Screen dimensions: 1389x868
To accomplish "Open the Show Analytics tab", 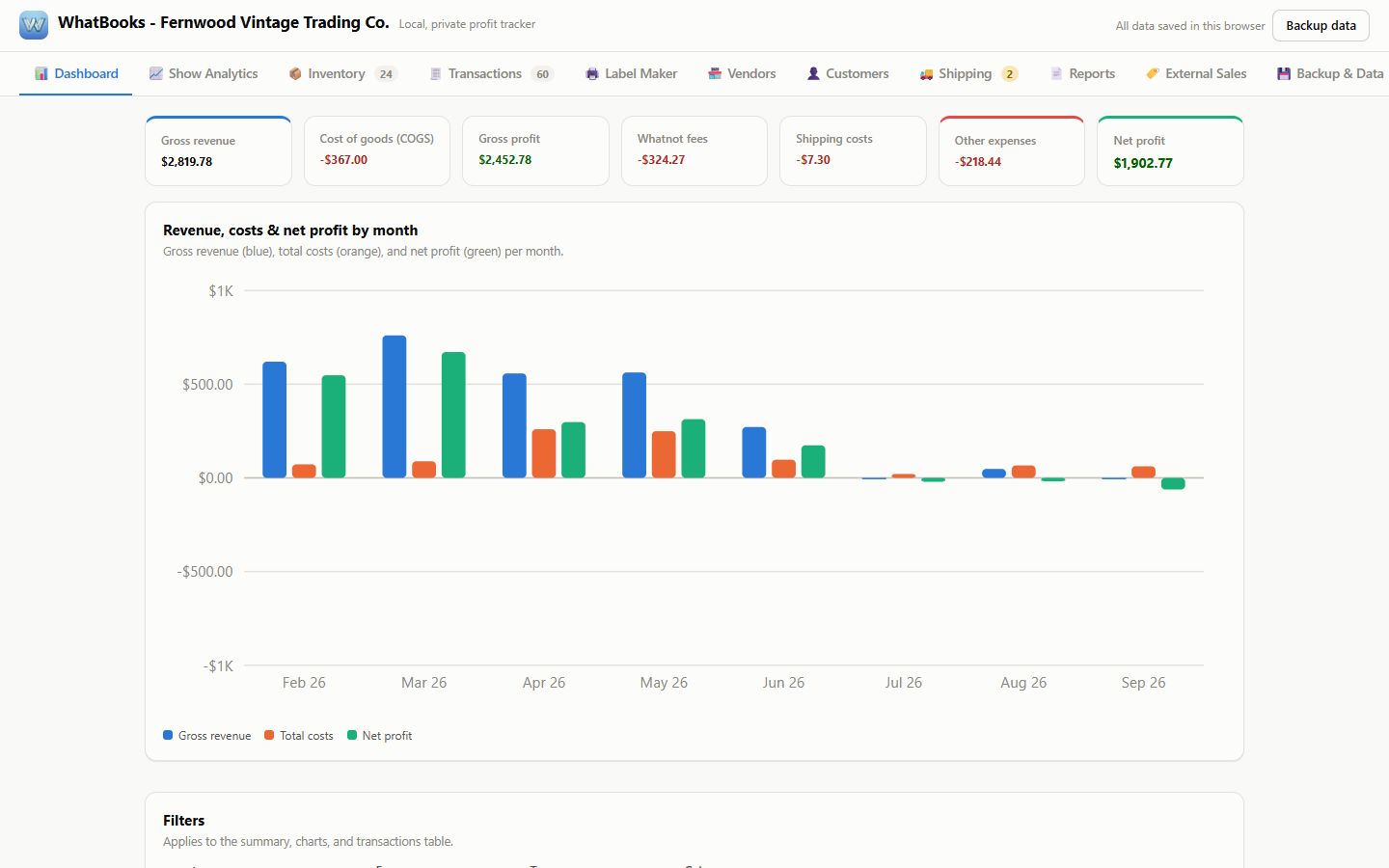I will [x=204, y=73].
